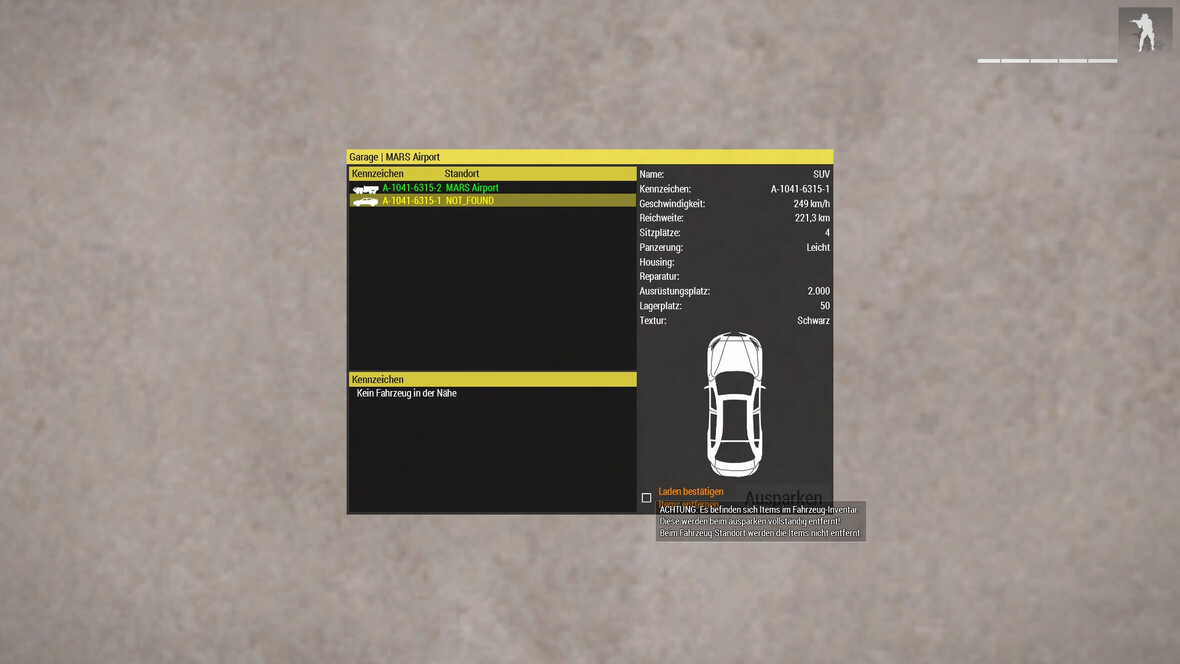Click the Geschwindigkeit label
The width and height of the screenshot is (1180, 664).
(x=672, y=203)
